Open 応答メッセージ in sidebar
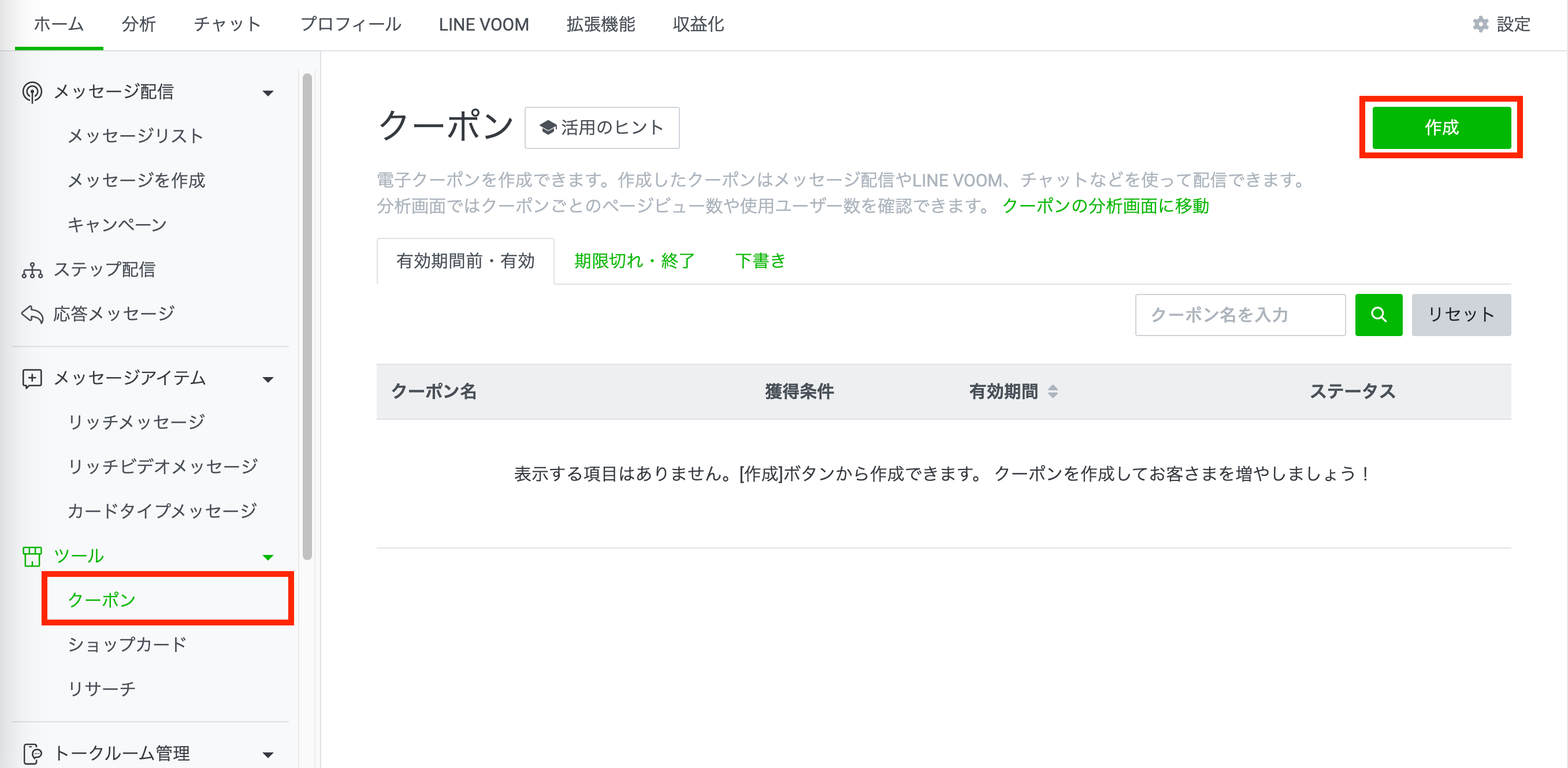1568x768 pixels. tap(114, 314)
